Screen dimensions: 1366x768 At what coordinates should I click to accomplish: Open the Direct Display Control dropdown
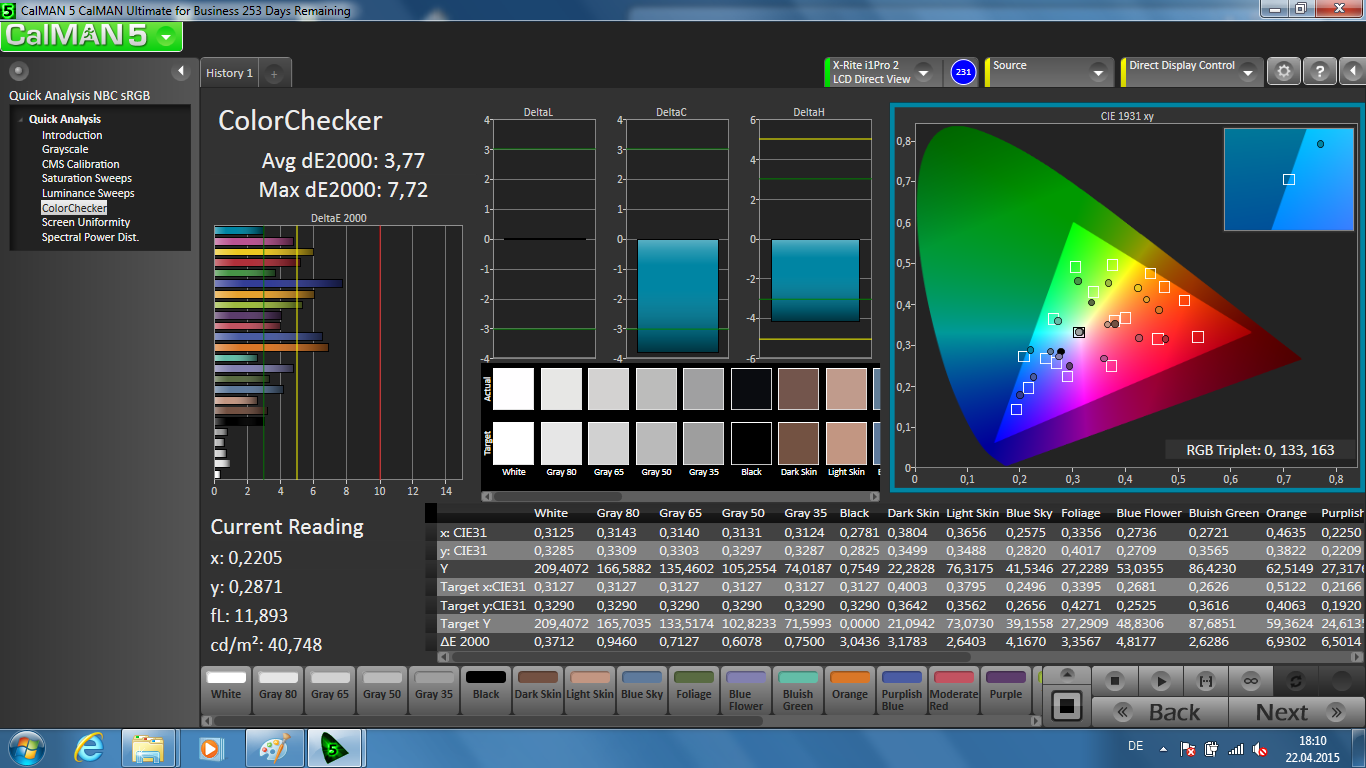point(1247,73)
